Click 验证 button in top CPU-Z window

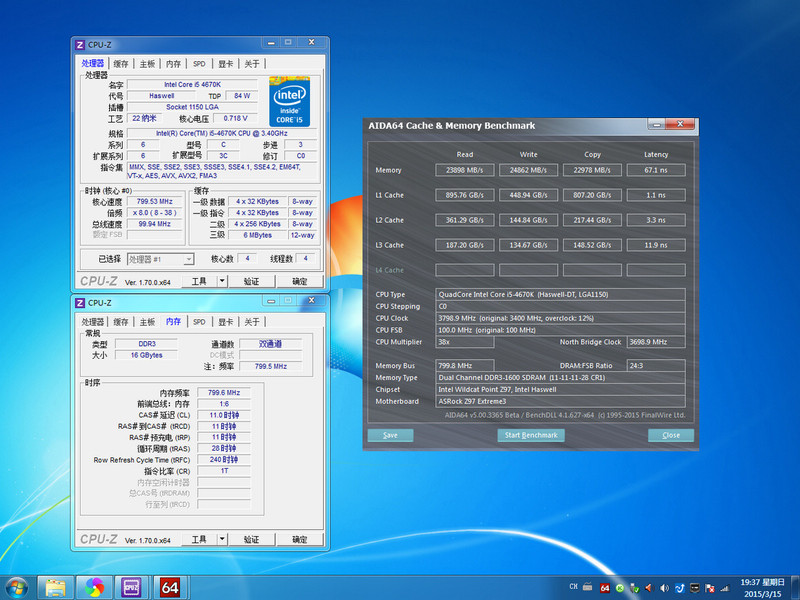pos(252,282)
